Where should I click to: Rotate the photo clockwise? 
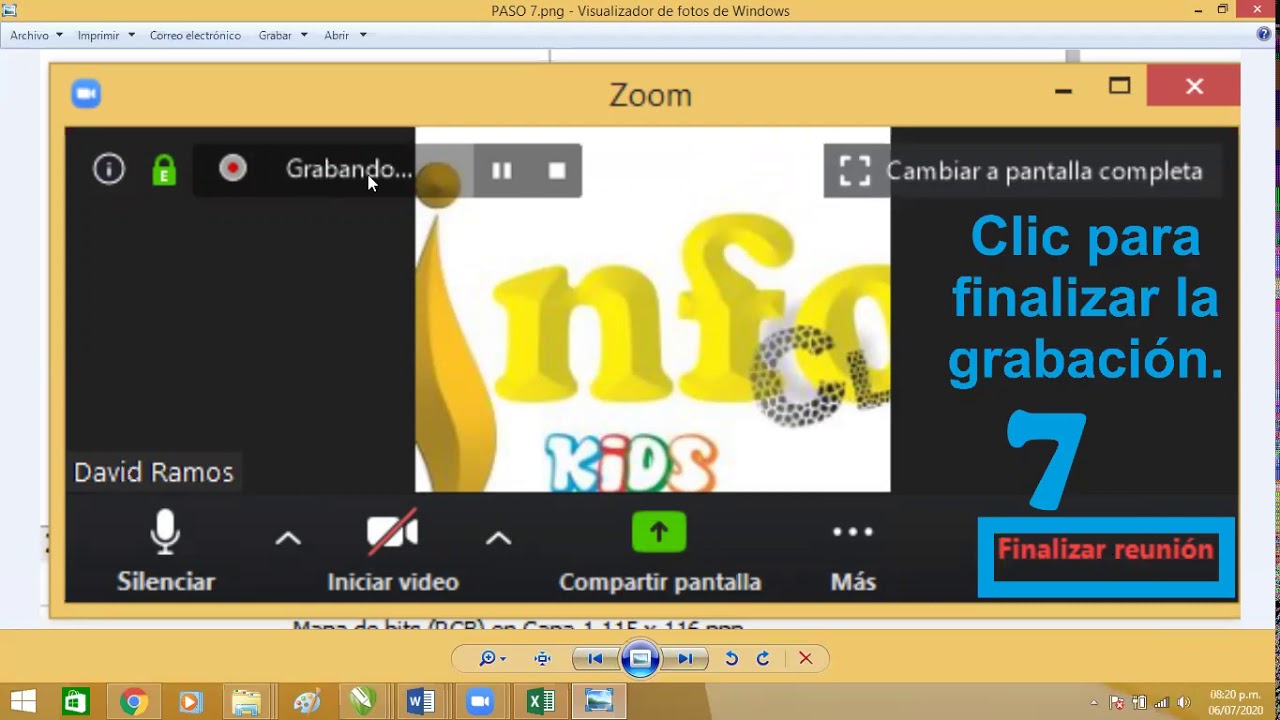click(763, 658)
